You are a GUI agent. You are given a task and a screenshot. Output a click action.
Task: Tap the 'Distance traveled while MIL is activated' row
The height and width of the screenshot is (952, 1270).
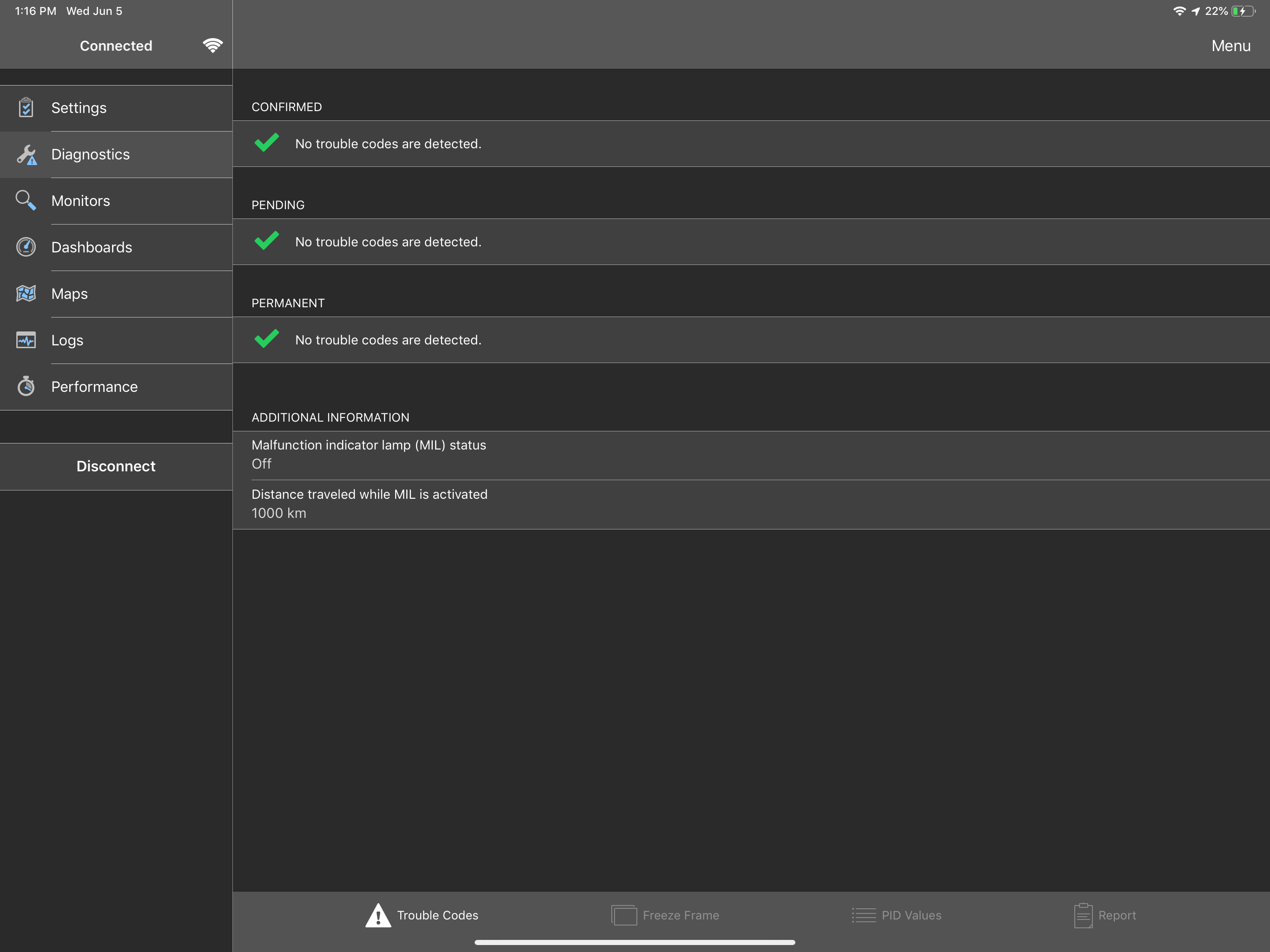coord(751,505)
